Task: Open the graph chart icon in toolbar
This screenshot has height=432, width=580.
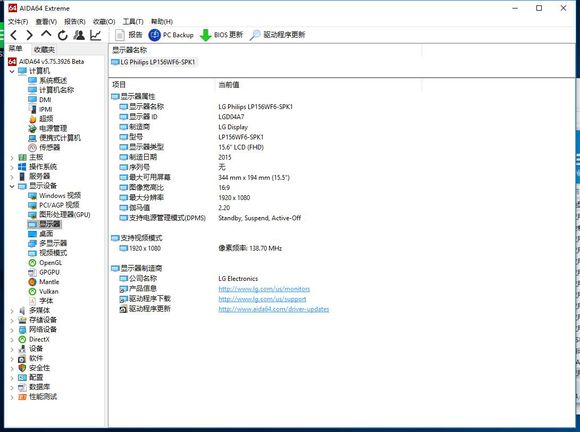Action: (95, 35)
